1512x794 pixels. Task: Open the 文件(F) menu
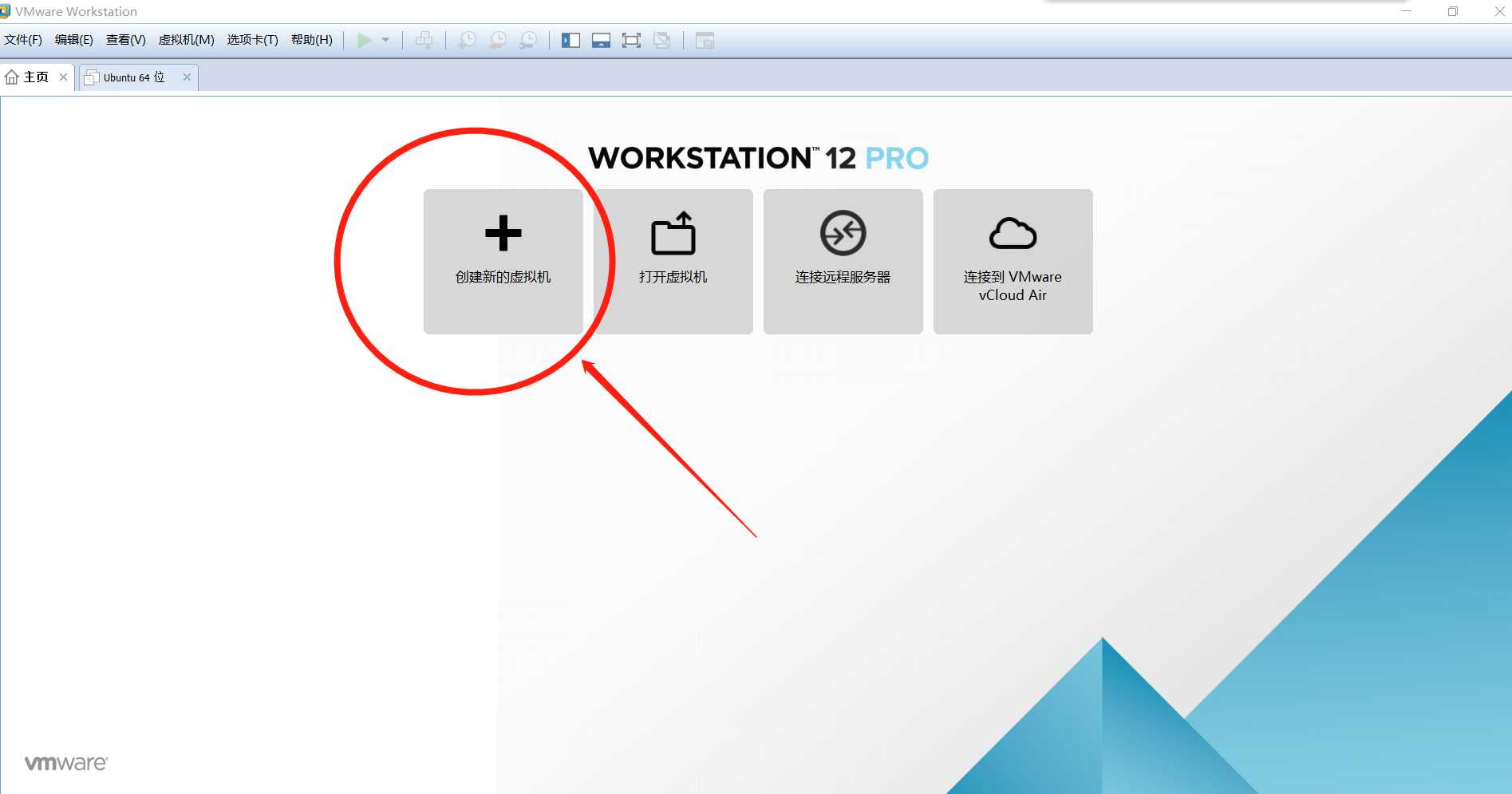[x=23, y=40]
